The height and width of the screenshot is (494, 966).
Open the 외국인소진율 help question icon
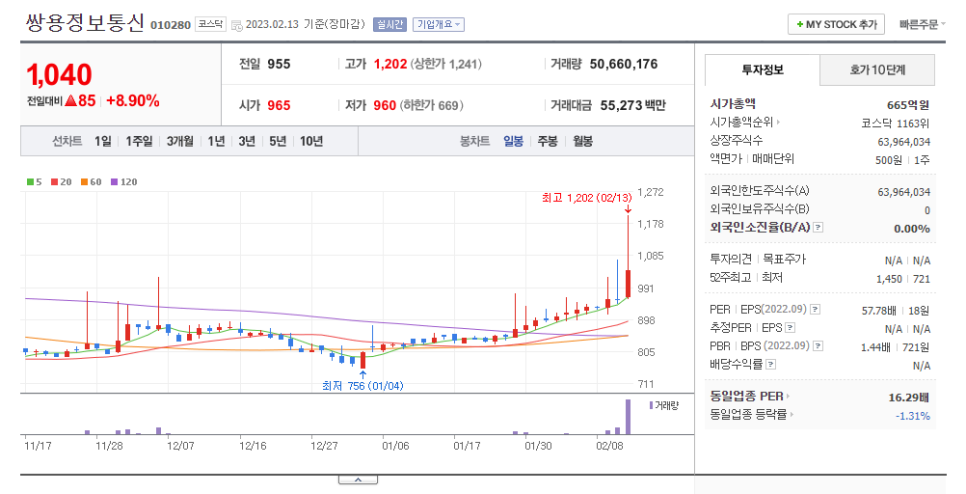(x=818, y=227)
